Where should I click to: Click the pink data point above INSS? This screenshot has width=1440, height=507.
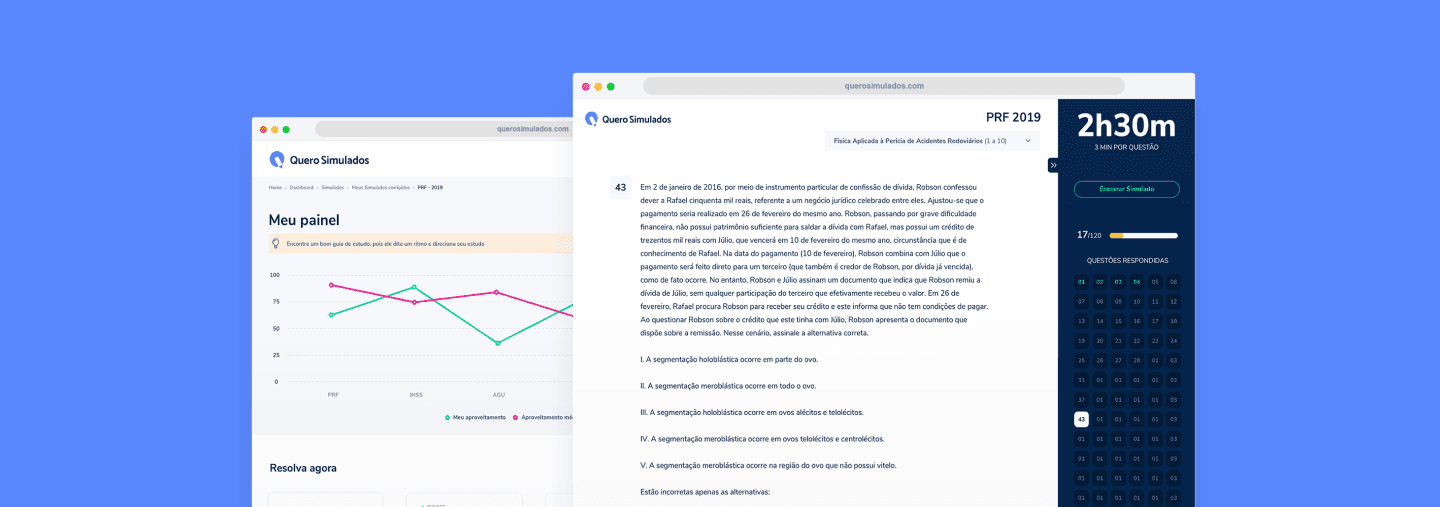tap(414, 302)
